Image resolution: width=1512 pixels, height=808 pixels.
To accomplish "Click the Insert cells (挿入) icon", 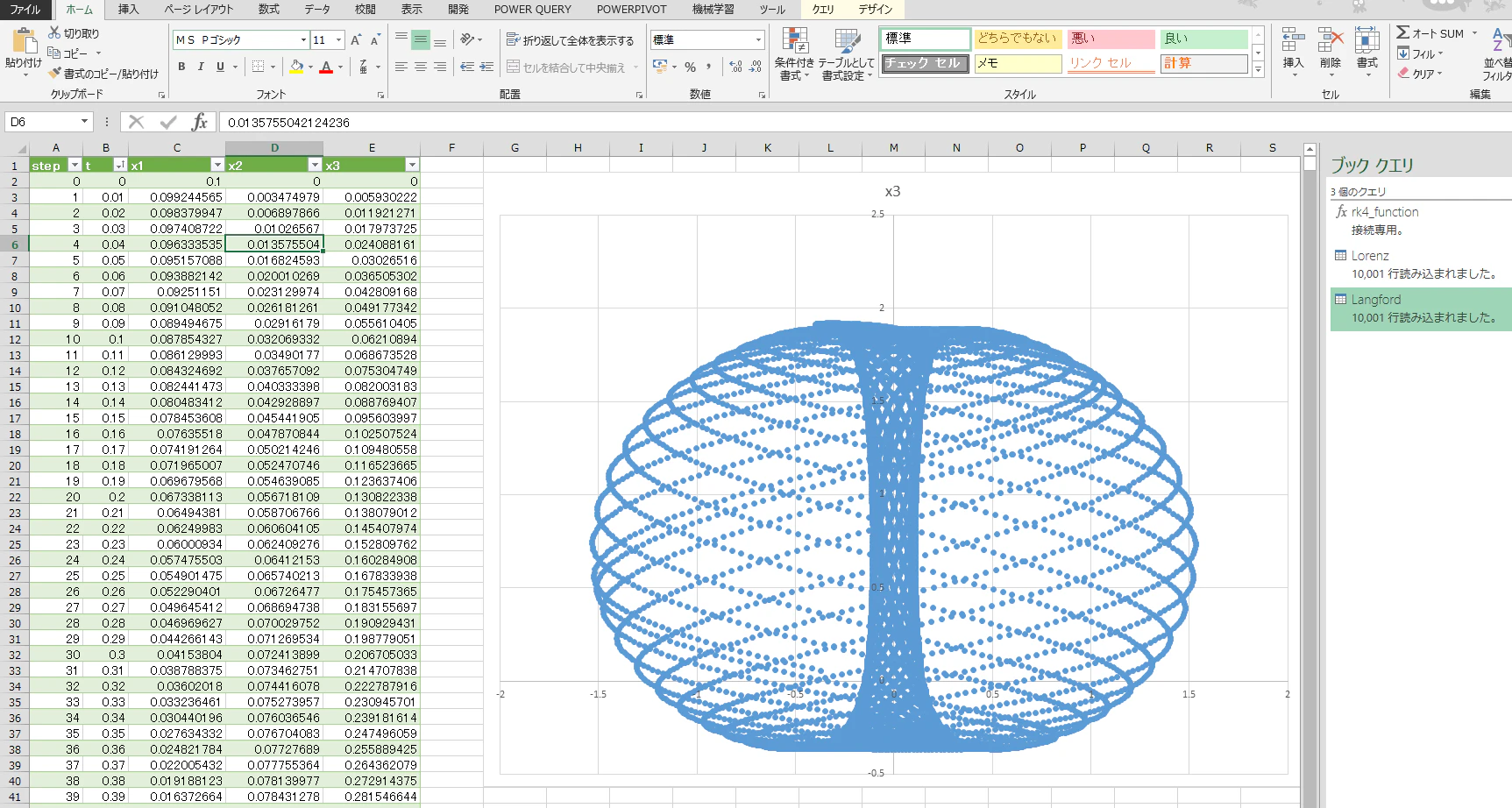I will (1293, 41).
